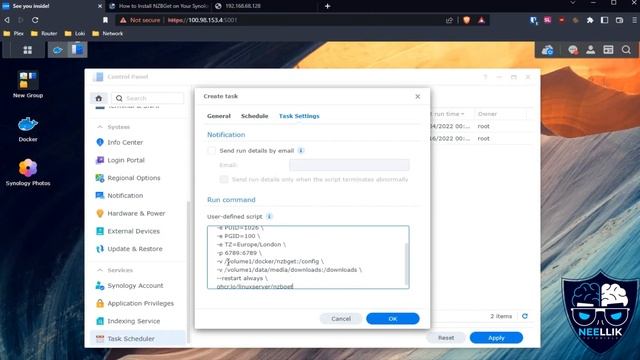Open Info Center in the sidebar
This screenshot has width=640, height=360.
[125, 142]
